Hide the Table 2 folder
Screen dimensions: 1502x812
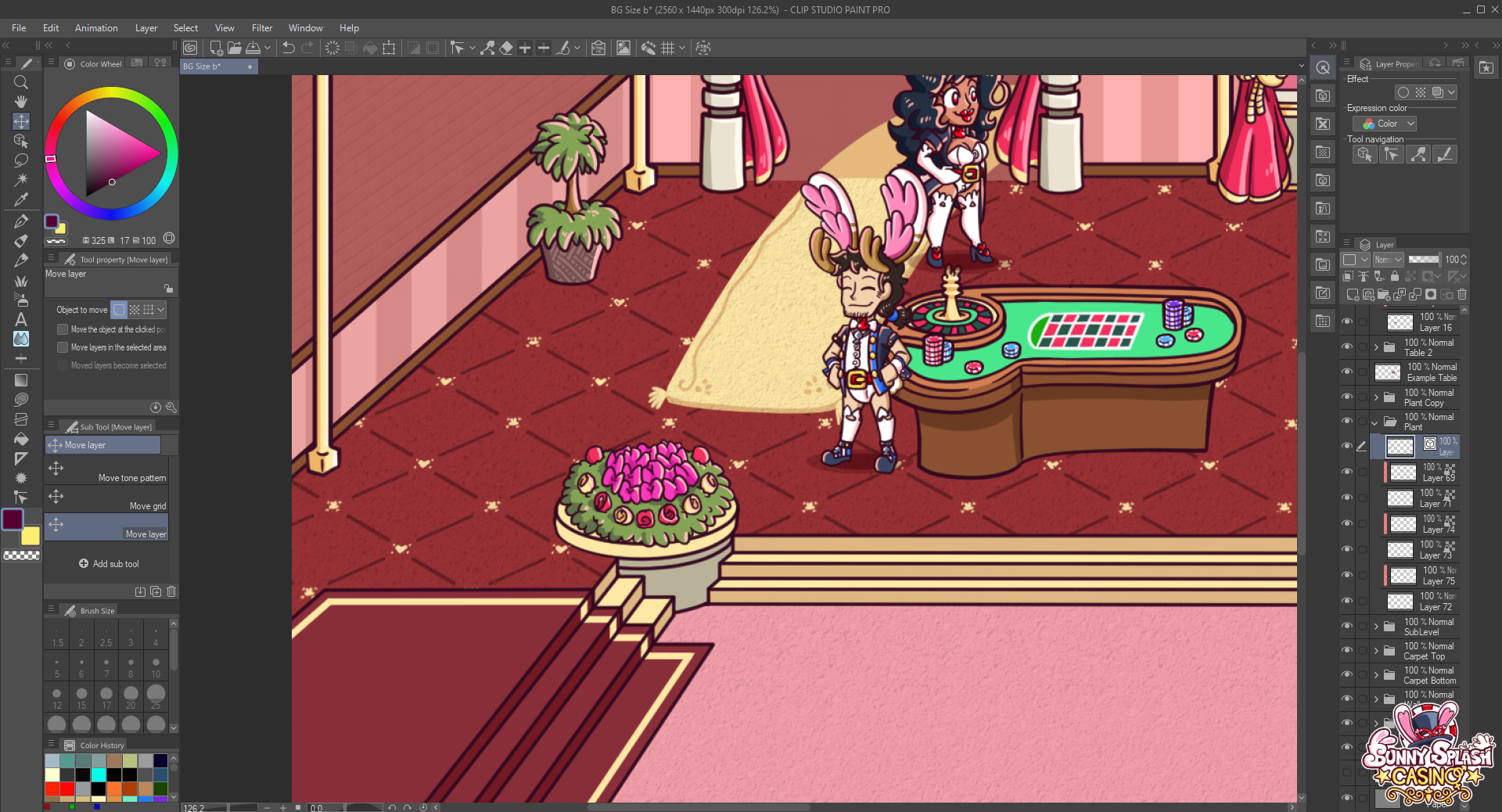1347,347
